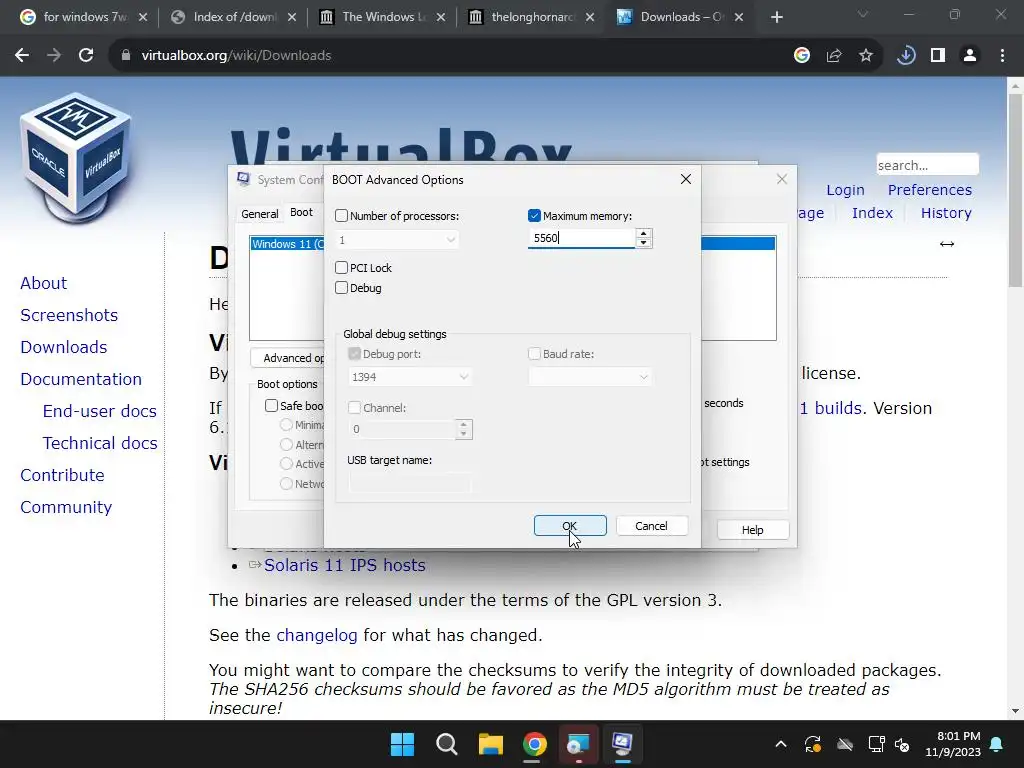Click the Chrome taskbar icon
The height and width of the screenshot is (768, 1024).
[534, 744]
